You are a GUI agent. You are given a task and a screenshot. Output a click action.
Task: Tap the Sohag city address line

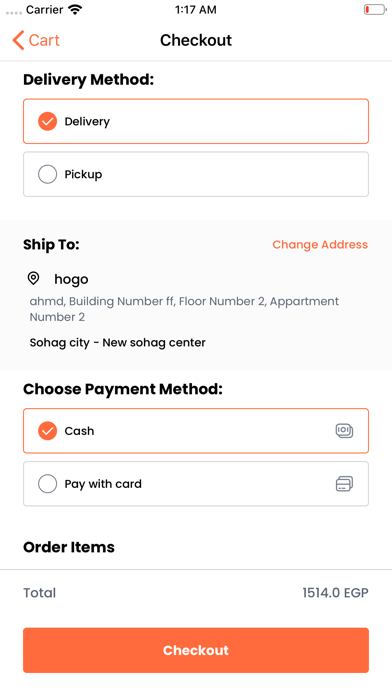(118, 343)
